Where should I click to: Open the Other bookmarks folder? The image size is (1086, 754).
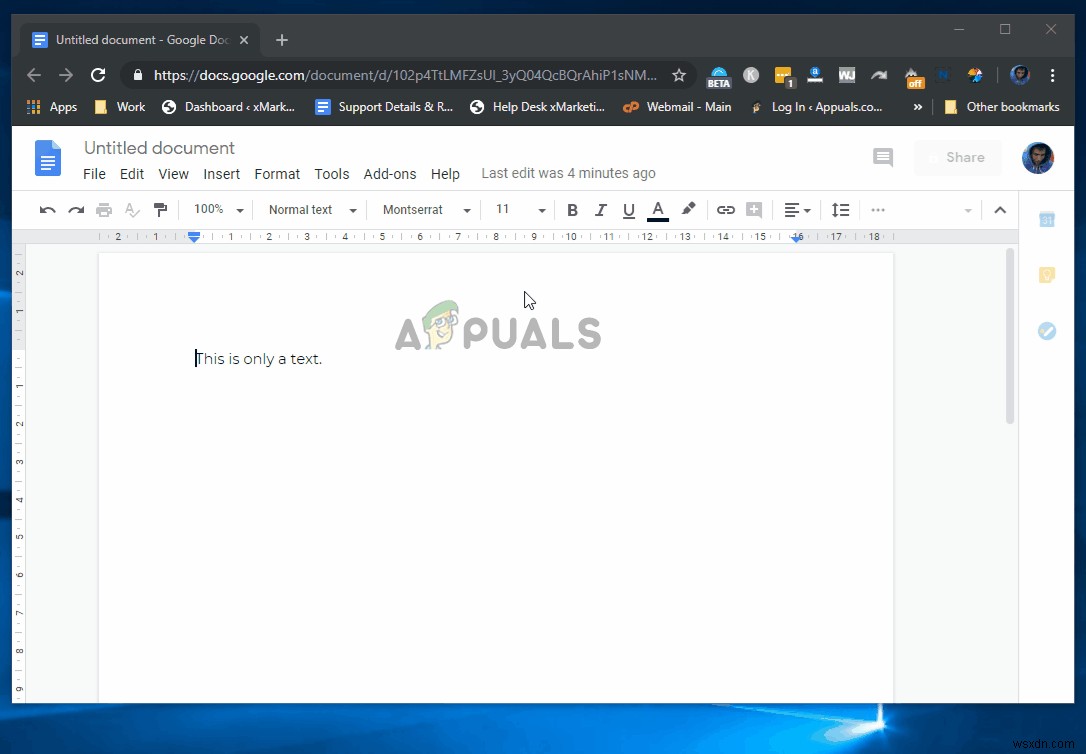(1002, 107)
